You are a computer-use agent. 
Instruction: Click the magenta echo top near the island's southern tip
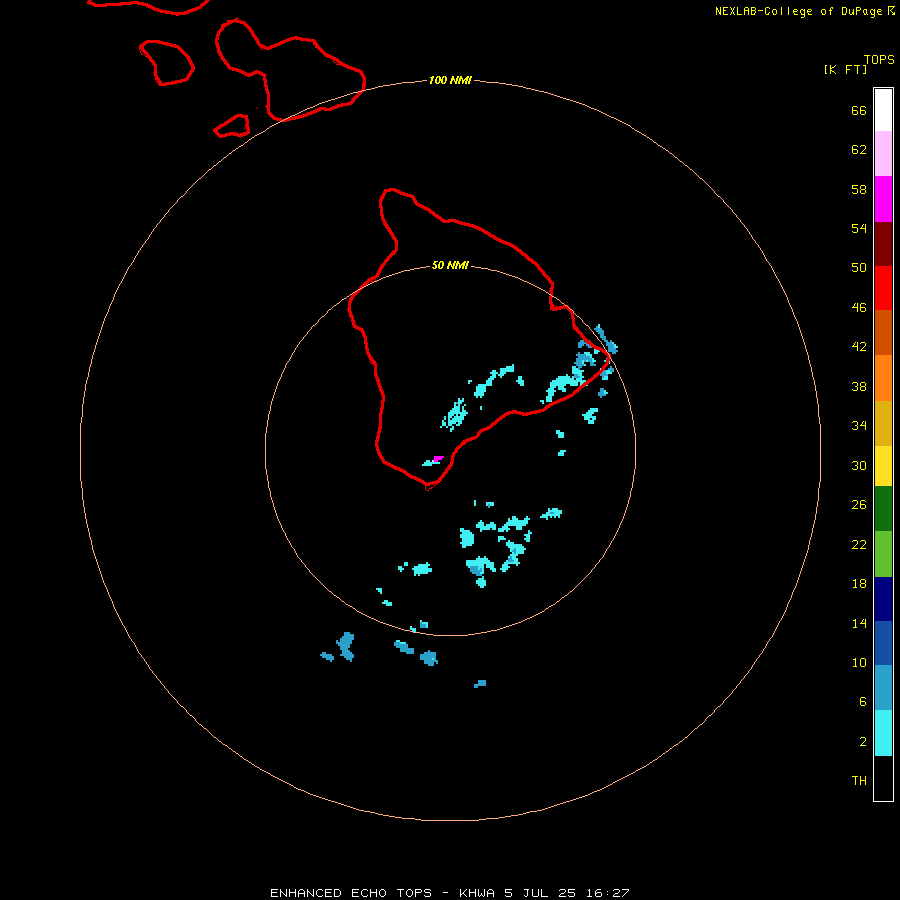click(438, 458)
